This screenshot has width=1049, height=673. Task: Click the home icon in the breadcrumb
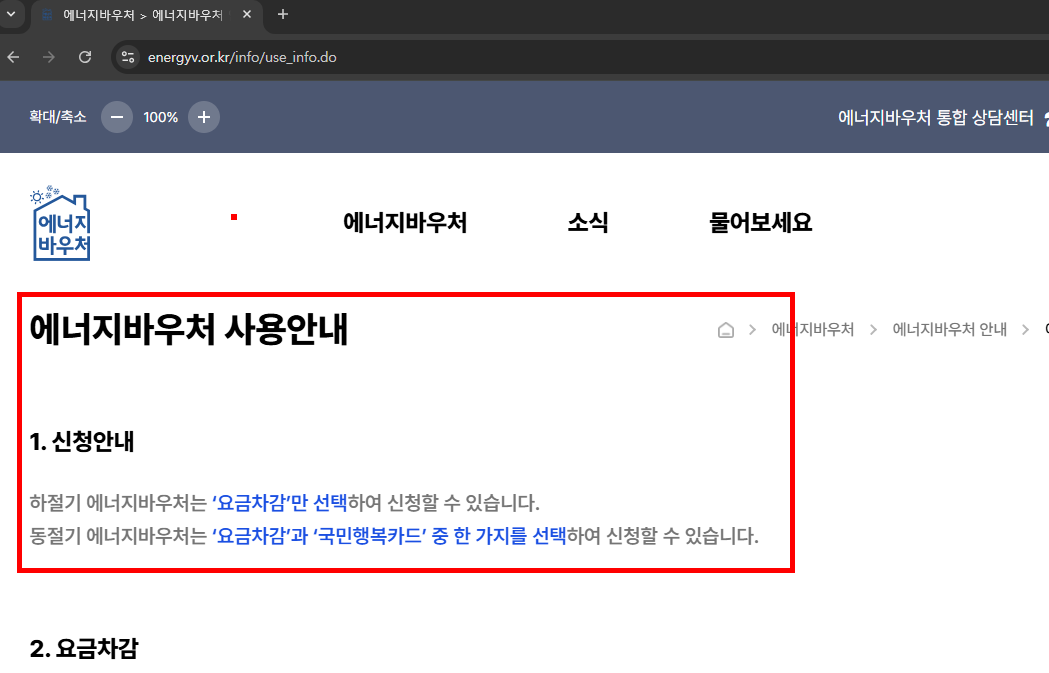point(725,329)
